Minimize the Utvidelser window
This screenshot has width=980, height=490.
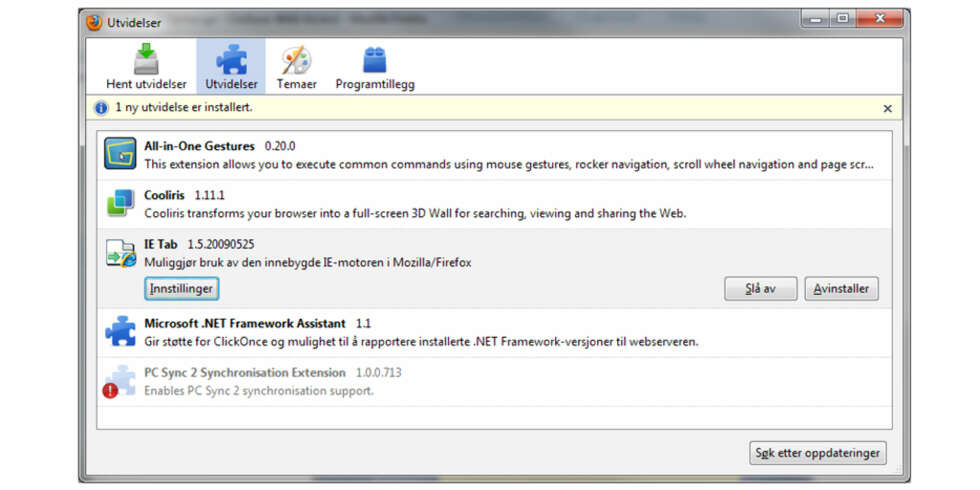[816, 19]
